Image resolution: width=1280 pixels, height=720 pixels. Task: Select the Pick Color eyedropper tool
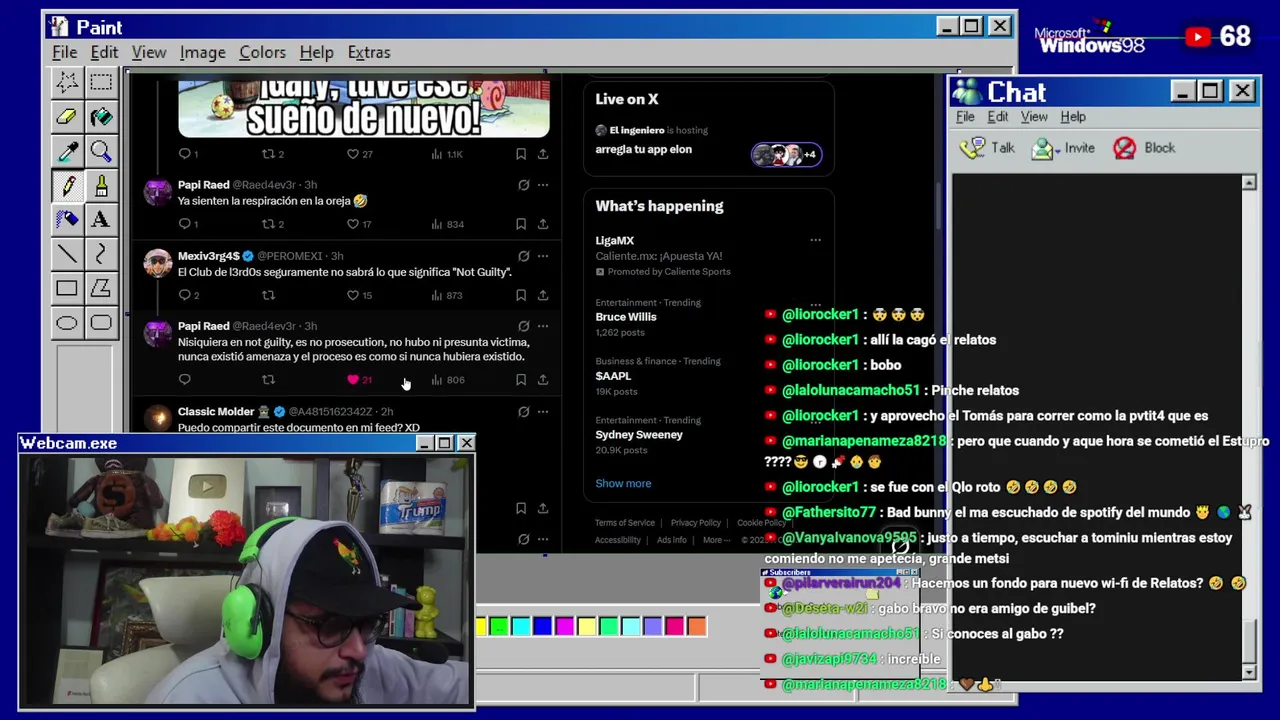point(67,151)
